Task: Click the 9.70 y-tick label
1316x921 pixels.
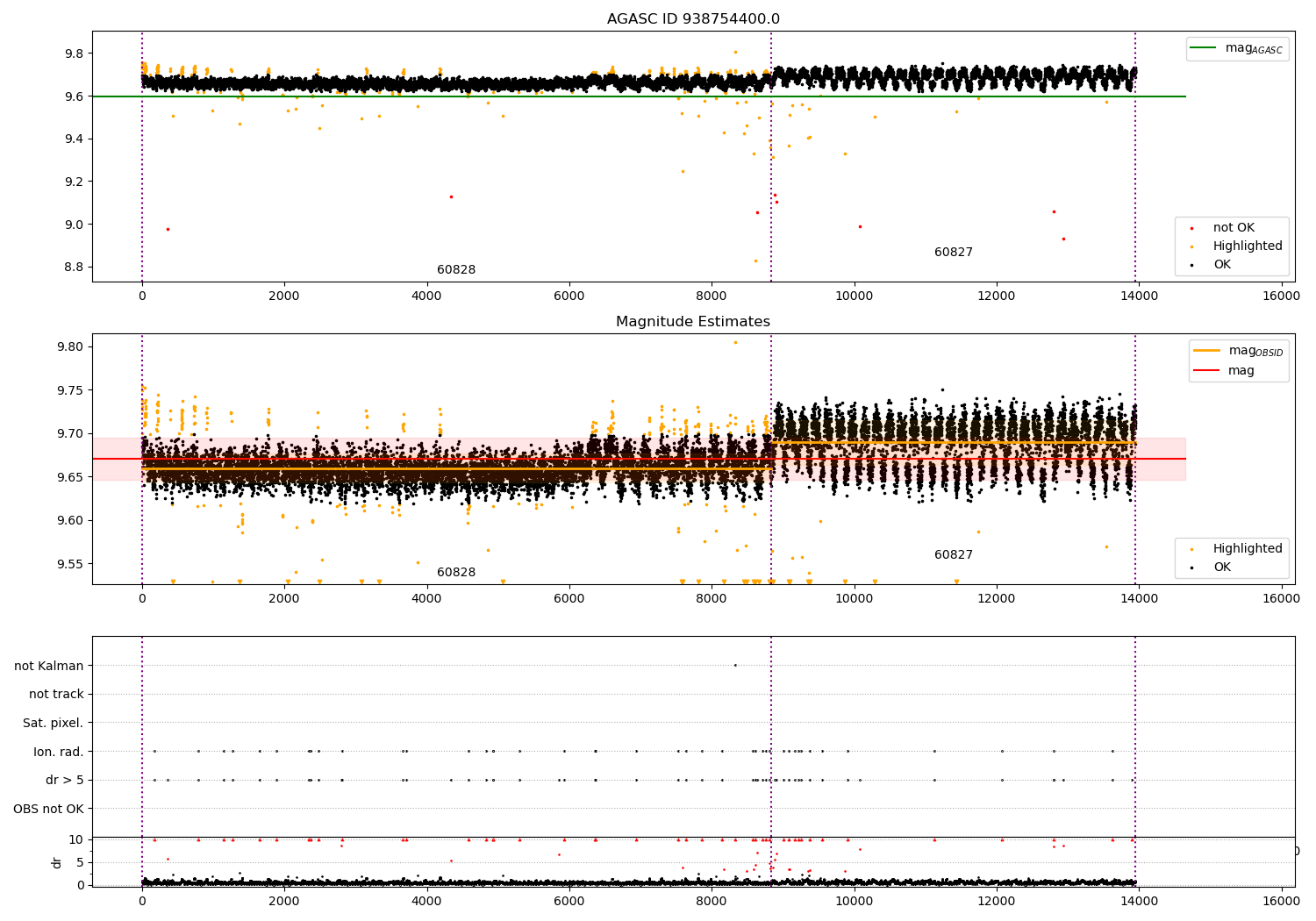Action: (x=69, y=434)
